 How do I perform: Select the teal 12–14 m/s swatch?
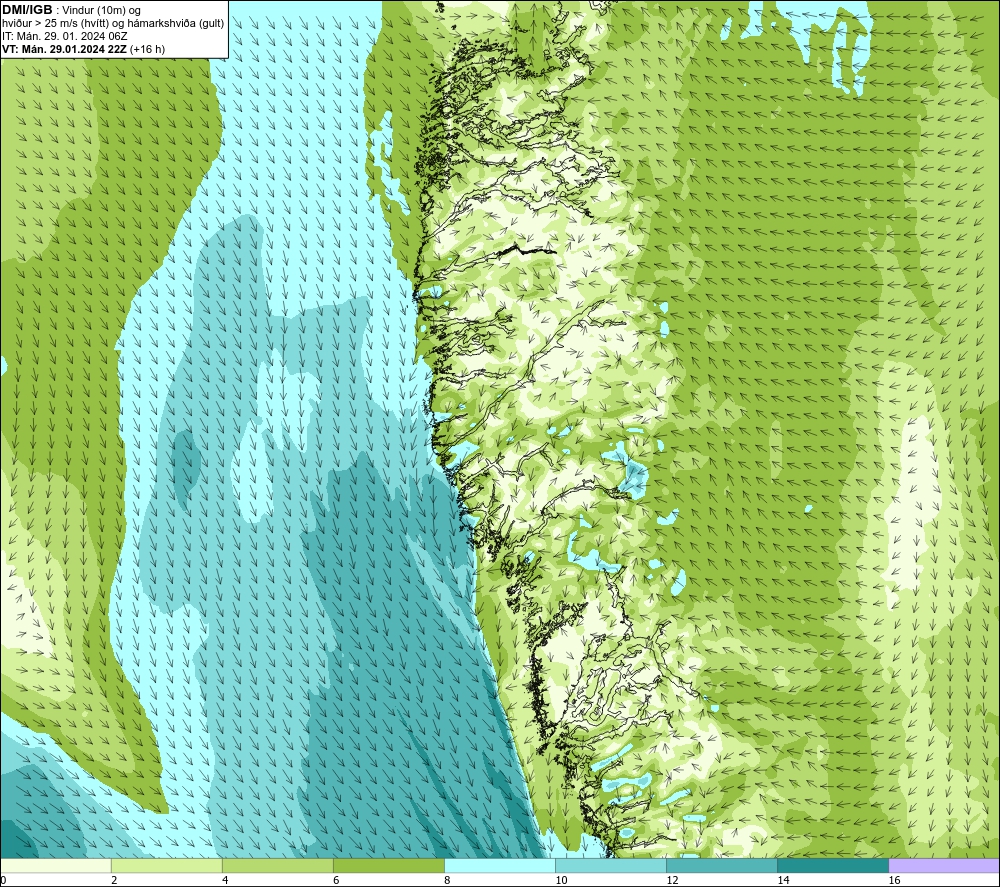721,866
